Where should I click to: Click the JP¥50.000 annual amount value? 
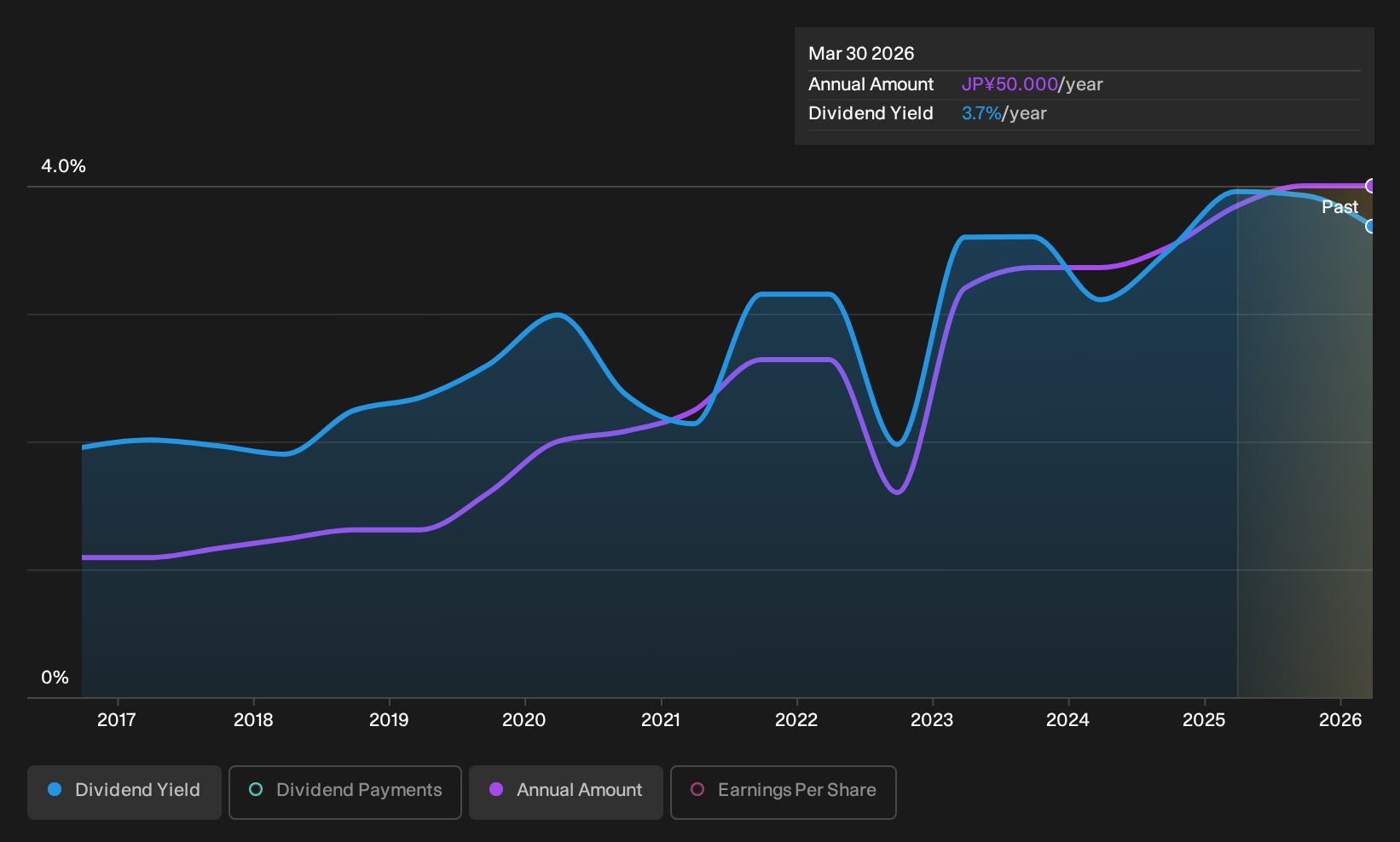[1010, 84]
